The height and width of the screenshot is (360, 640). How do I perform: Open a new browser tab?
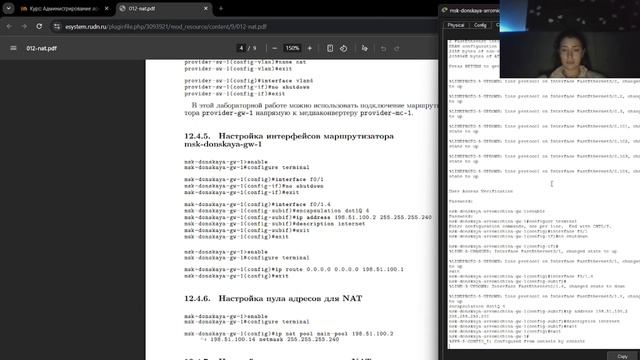[221, 9]
